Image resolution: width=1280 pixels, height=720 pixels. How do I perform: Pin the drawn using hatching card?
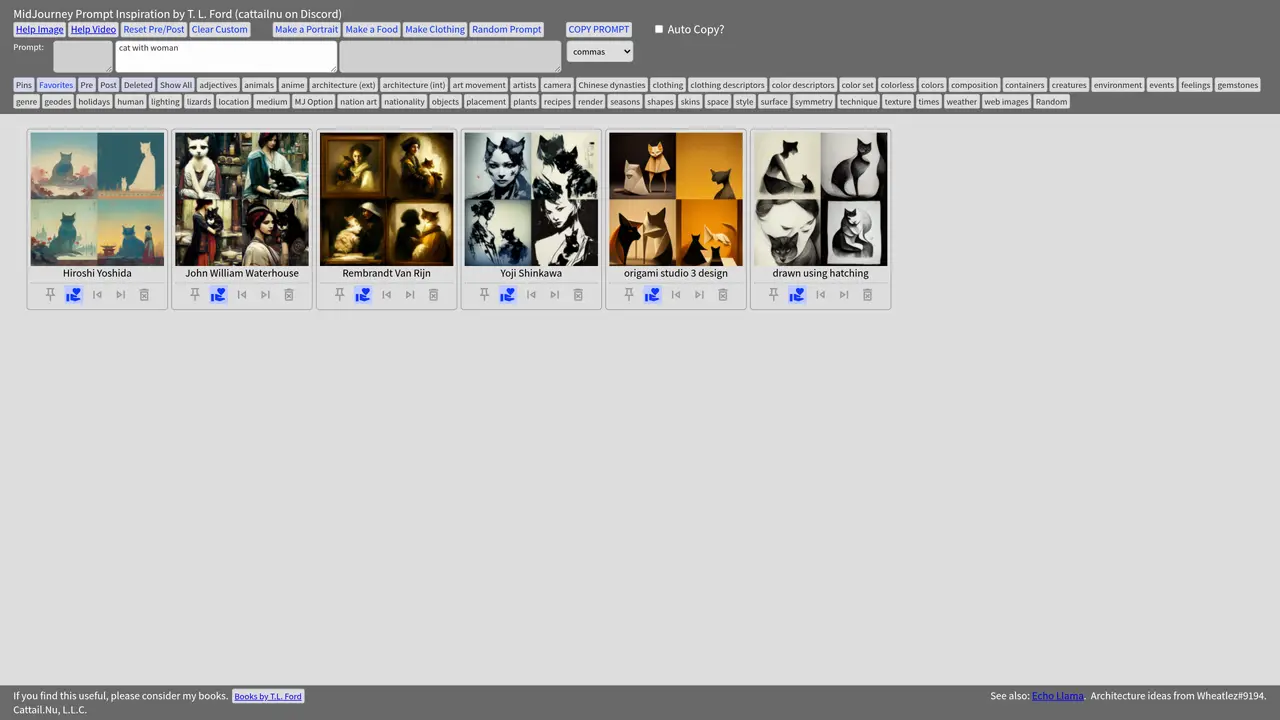click(773, 295)
